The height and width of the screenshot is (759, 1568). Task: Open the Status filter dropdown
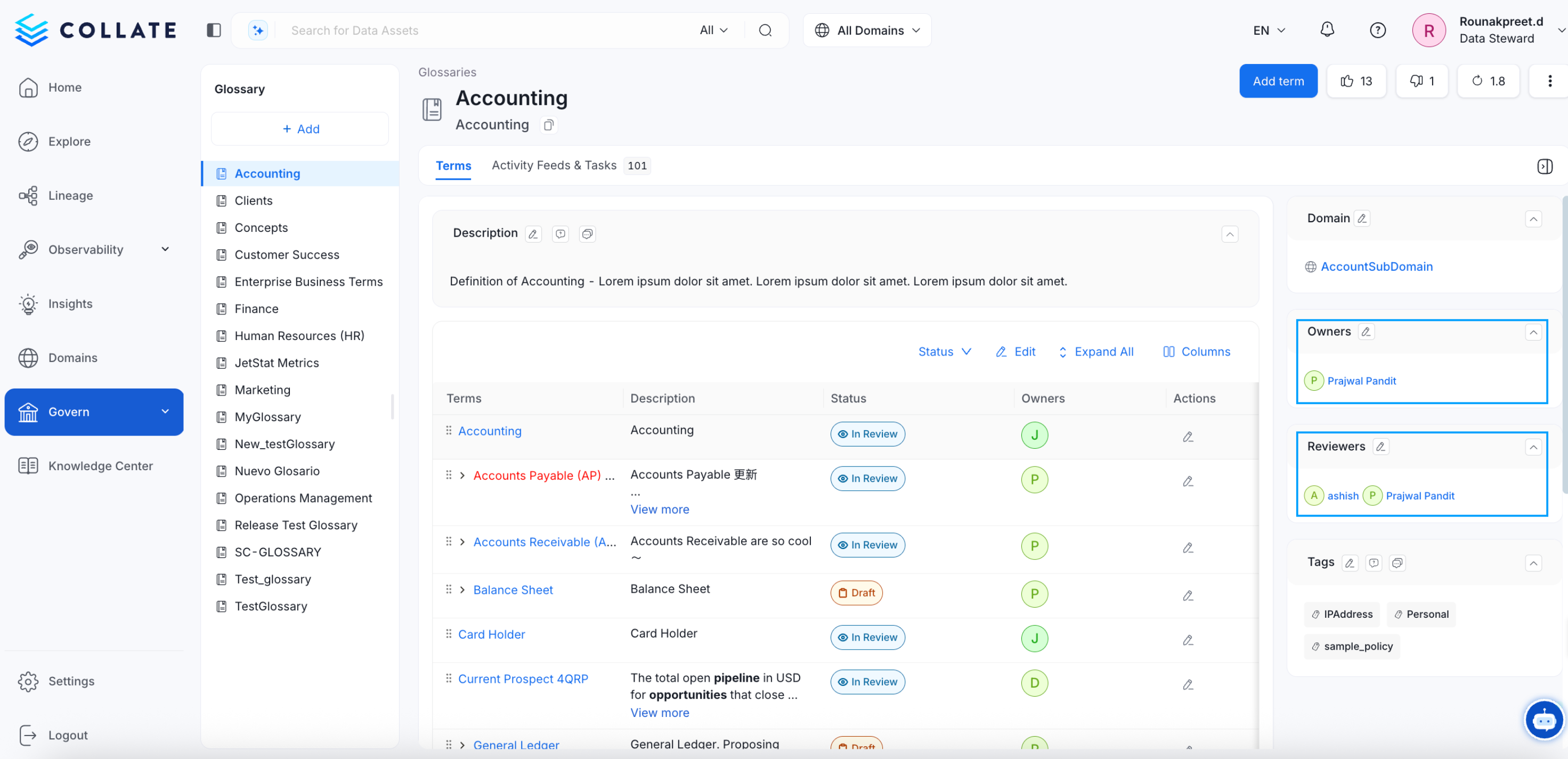(944, 351)
